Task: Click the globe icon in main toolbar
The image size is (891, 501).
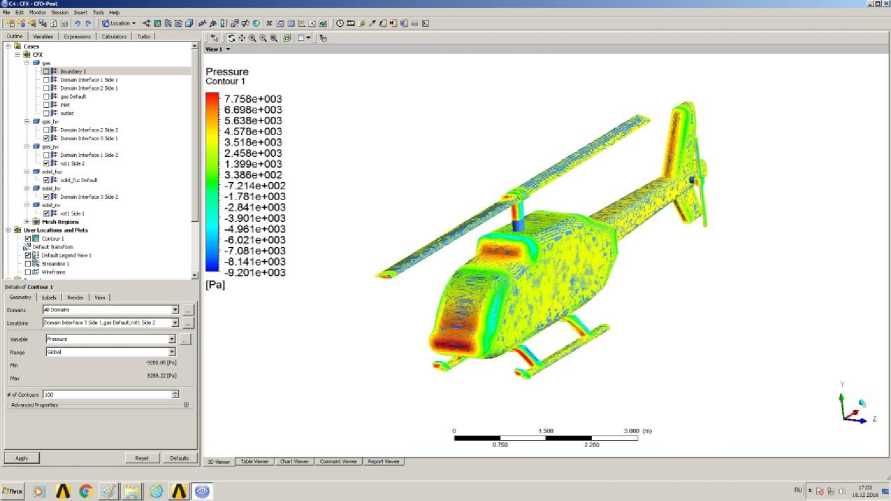Action: tap(256, 23)
